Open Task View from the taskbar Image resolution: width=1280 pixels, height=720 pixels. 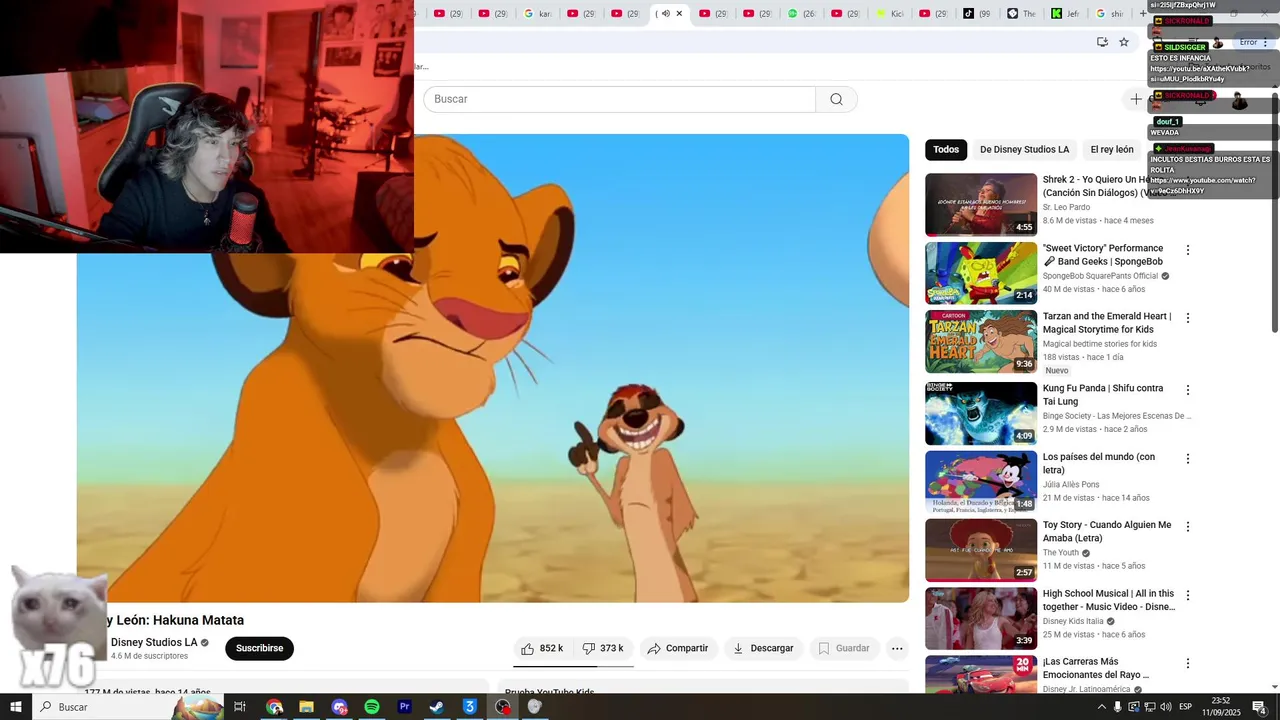pyautogui.click(x=240, y=707)
